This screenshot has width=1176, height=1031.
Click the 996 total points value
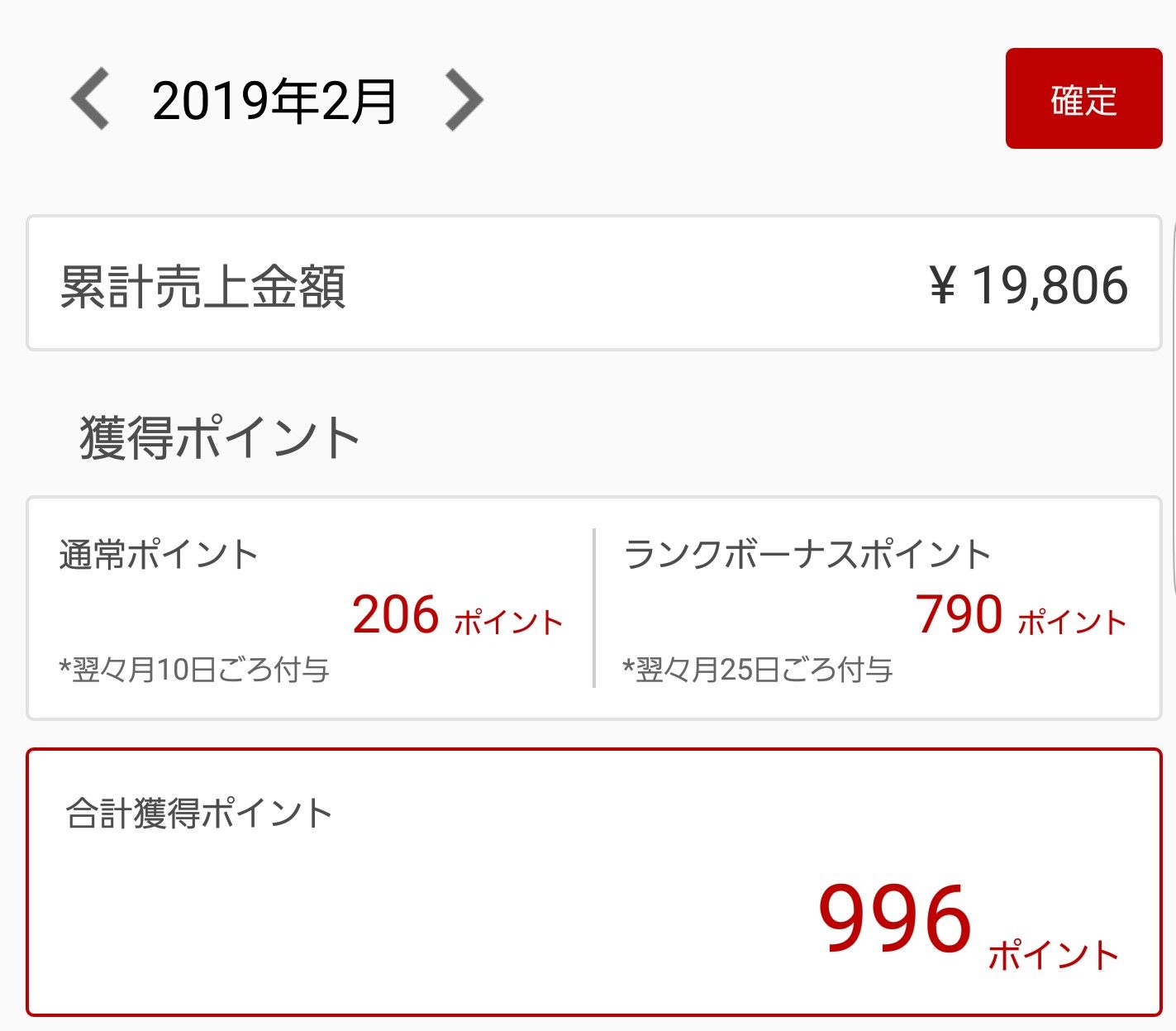(x=894, y=919)
